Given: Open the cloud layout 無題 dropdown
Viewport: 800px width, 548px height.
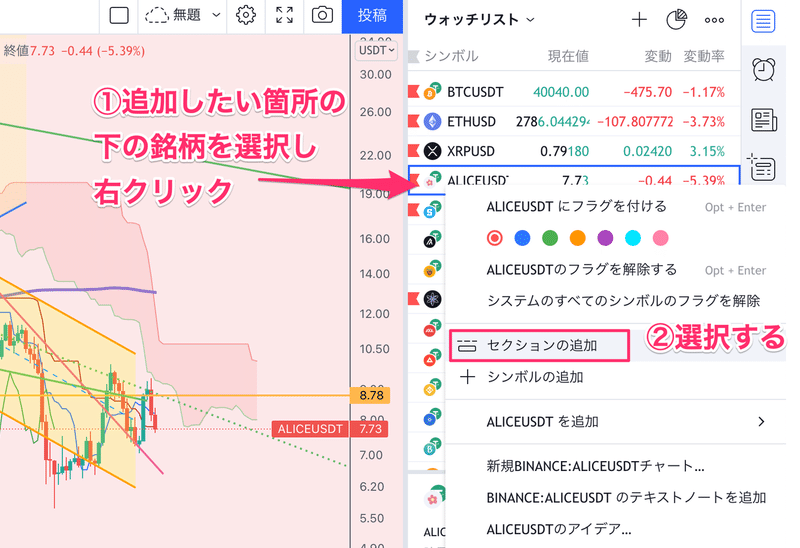Looking at the screenshot, I should 183,15.
